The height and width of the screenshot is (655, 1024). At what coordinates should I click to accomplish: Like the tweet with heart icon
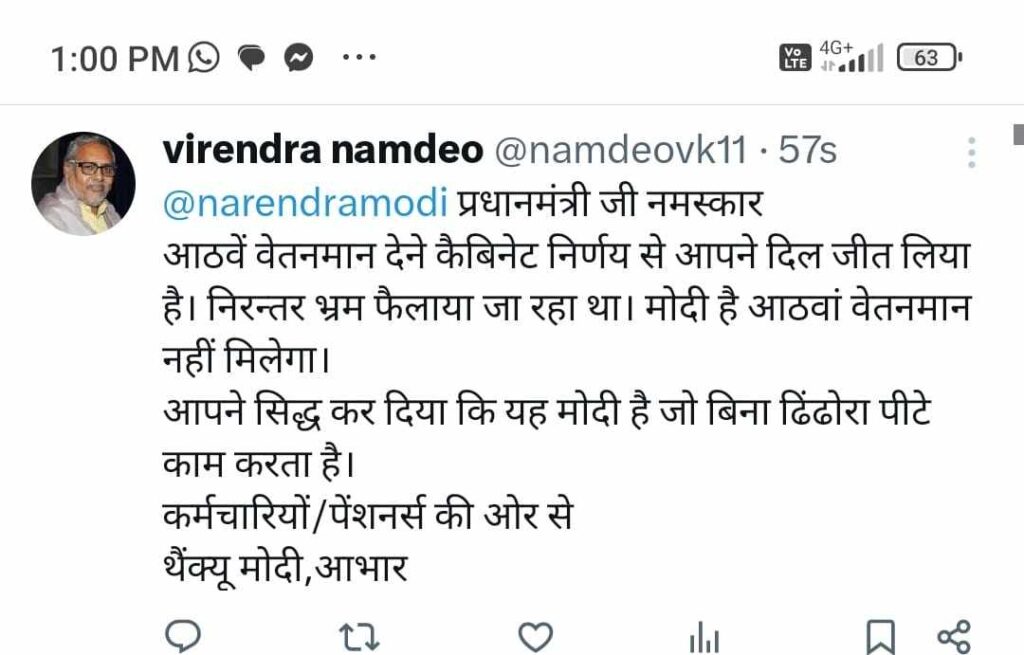click(x=535, y=637)
